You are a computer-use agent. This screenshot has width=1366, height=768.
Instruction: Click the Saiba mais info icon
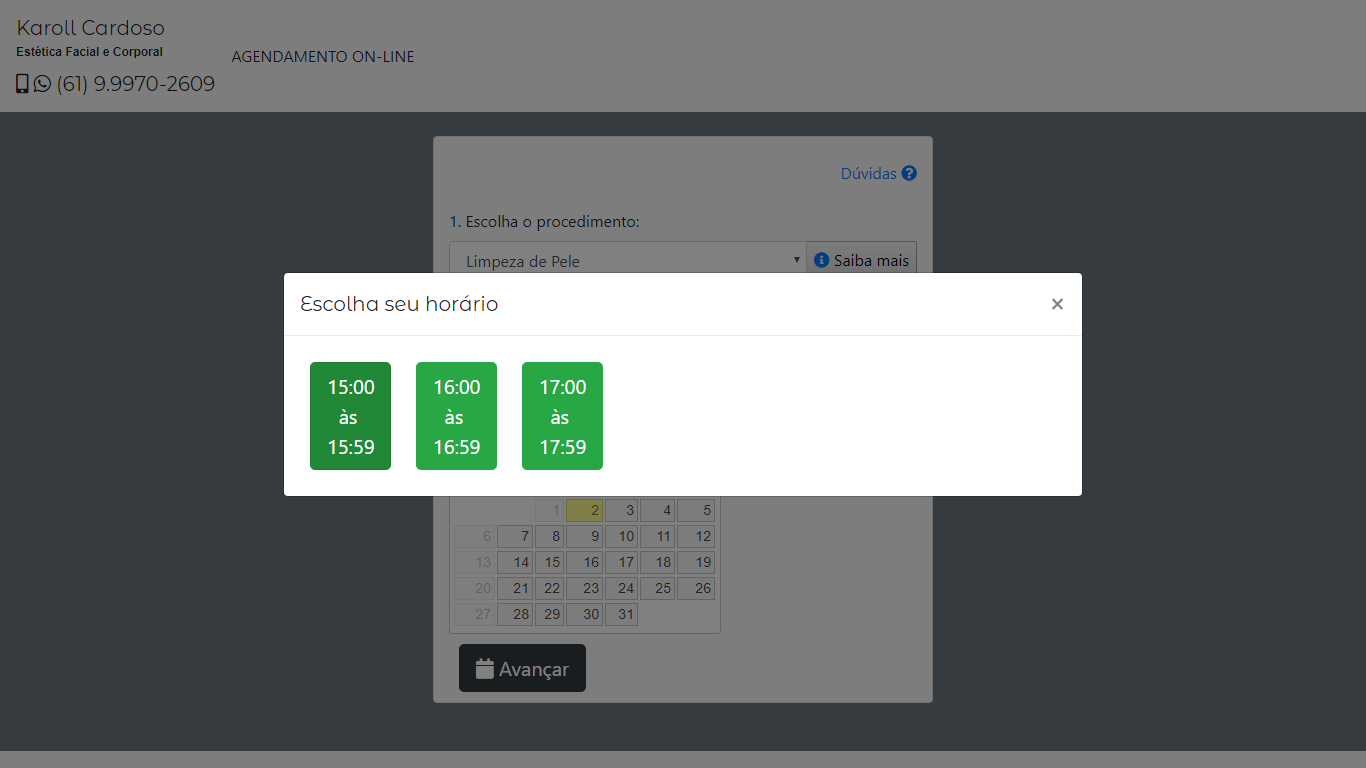[x=822, y=260]
